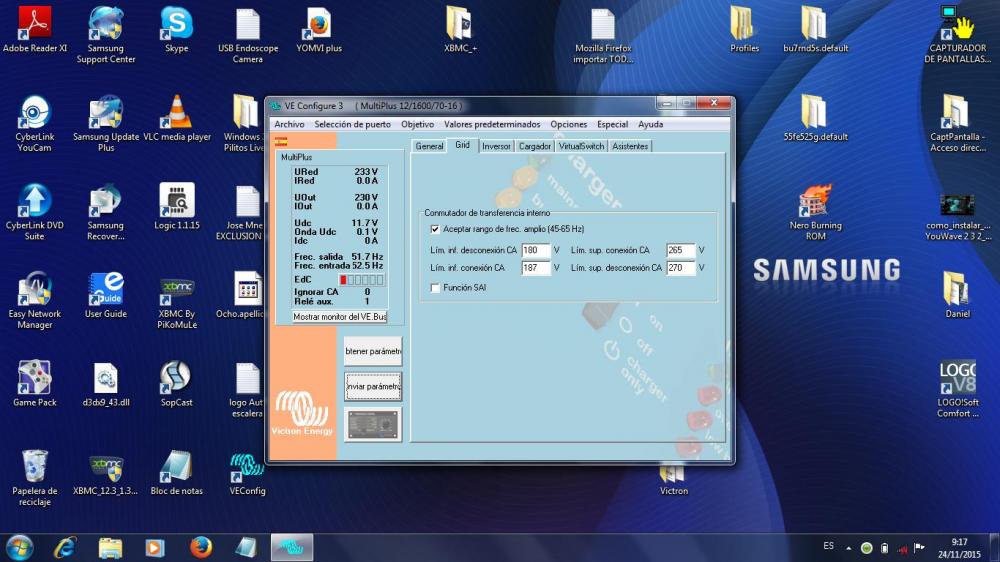This screenshot has width=1000, height=562.
Task: Open the Archivo menu
Action: [289, 124]
